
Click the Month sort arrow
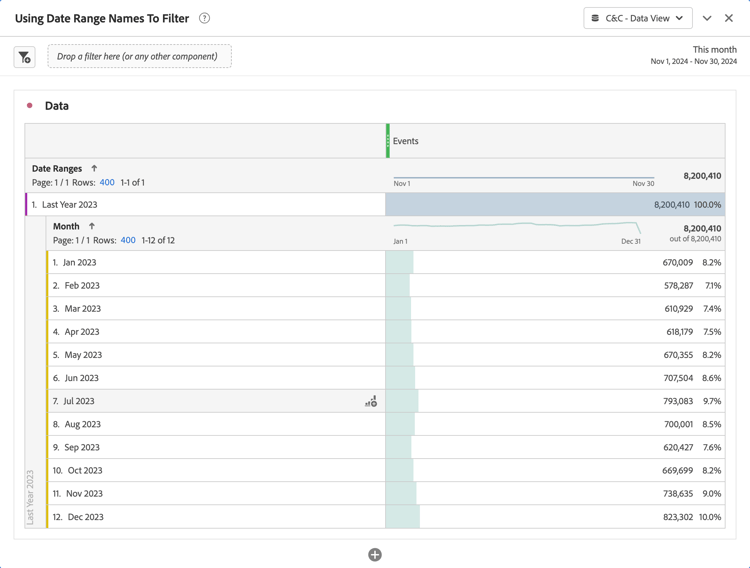coord(92,227)
